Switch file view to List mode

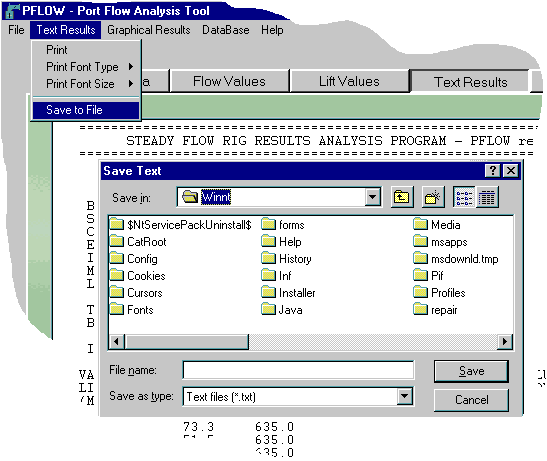pos(464,197)
